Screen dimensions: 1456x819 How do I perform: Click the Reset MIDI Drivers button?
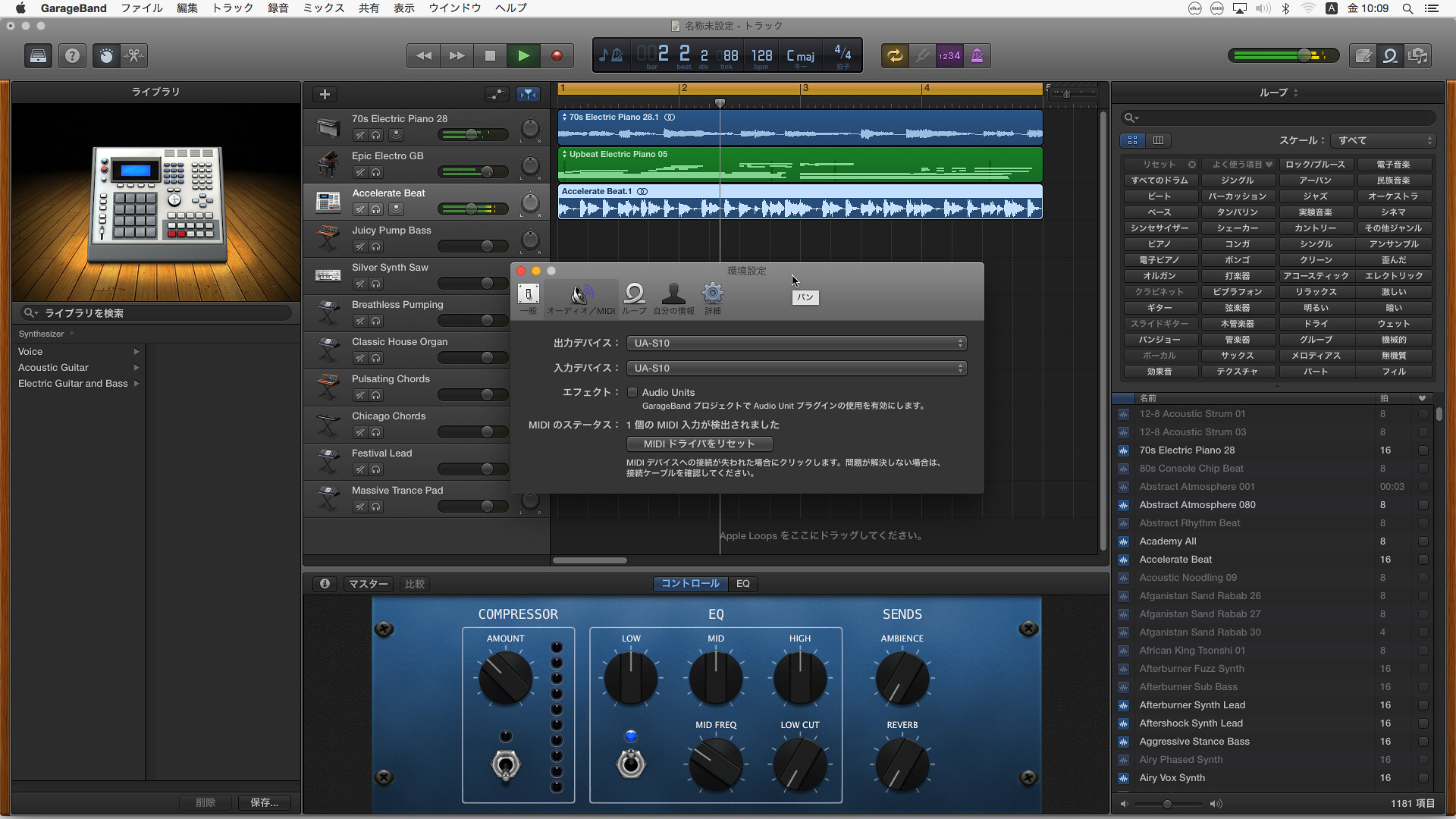pos(699,444)
